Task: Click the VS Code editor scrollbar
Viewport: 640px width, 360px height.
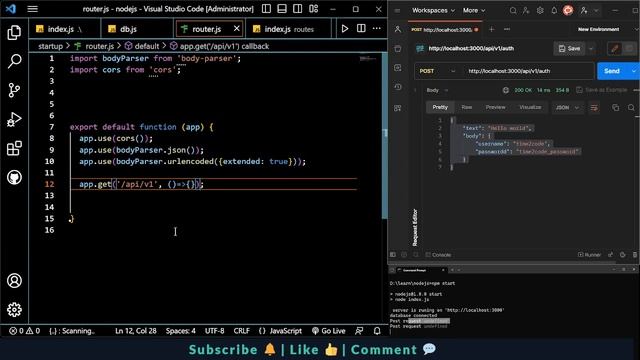Action: (x=384, y=135)
